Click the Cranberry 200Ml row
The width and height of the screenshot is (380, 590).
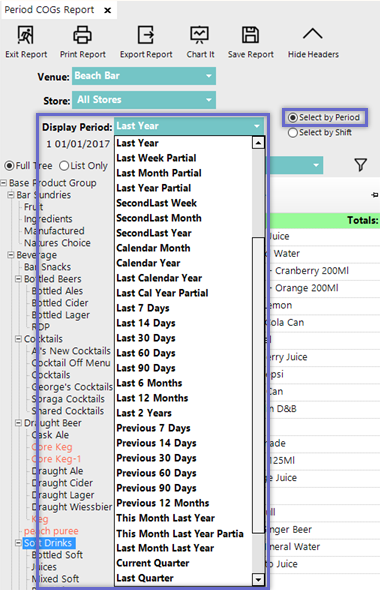[324, 271]
